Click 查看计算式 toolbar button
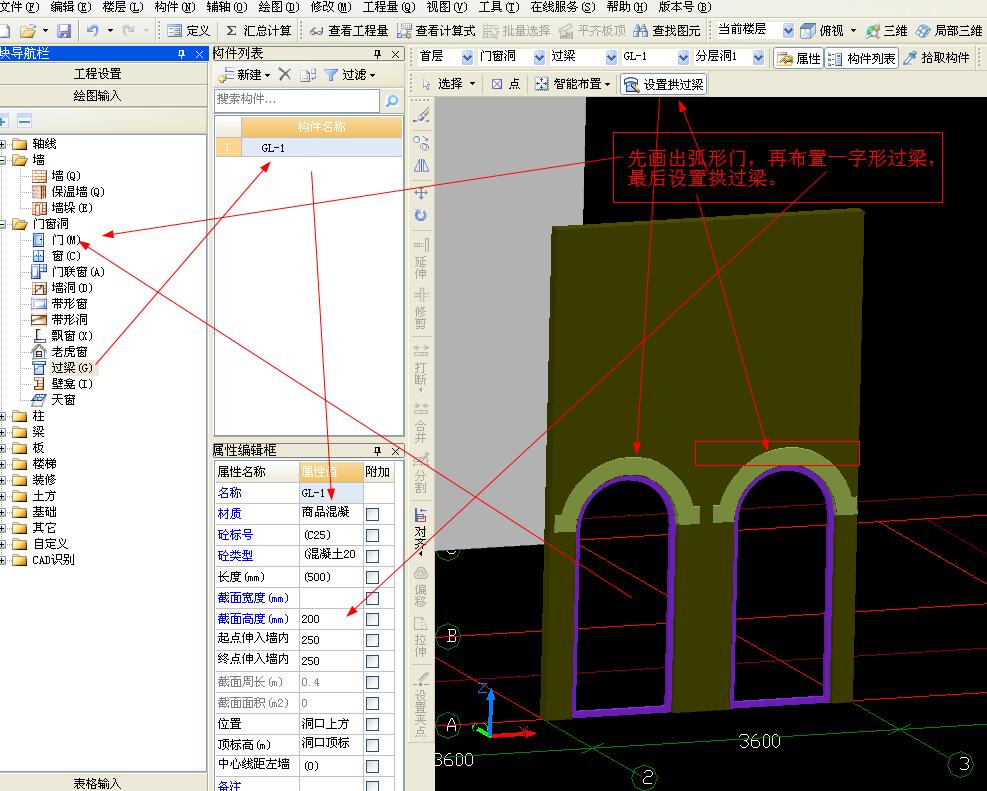The height and width of the screenshot is (791, 987). point(436,30)
